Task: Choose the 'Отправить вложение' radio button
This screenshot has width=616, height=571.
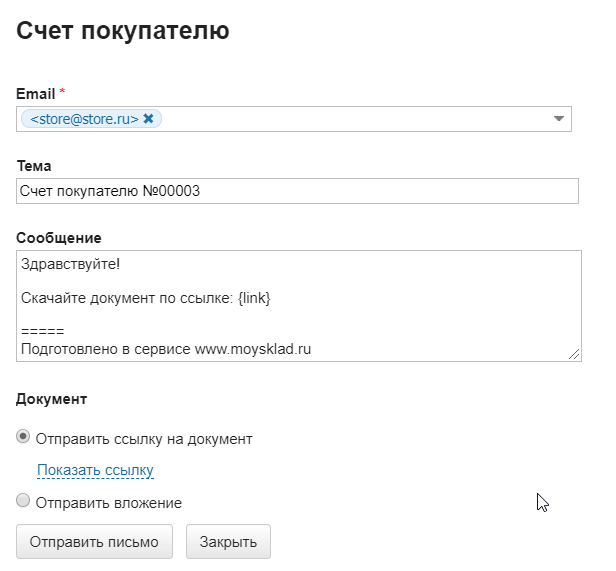Action: click(x=24, y=502)
